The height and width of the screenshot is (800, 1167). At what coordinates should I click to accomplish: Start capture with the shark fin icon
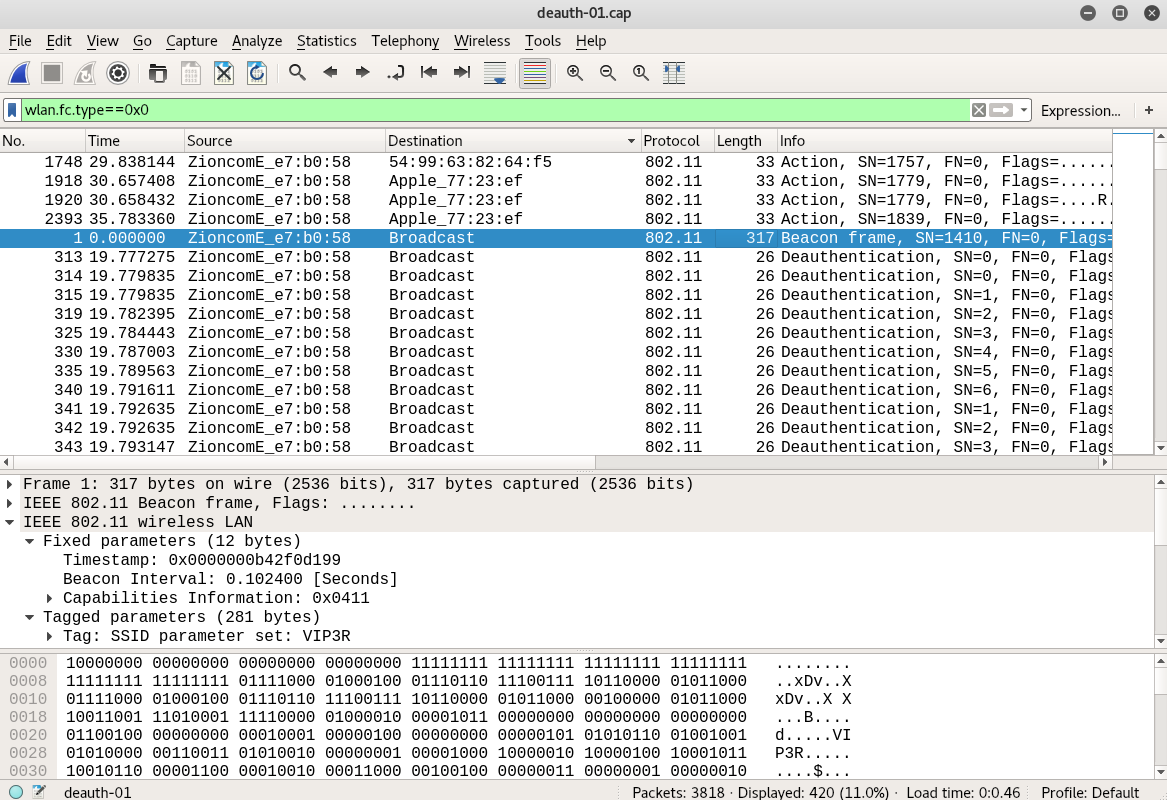coord(20,73)
